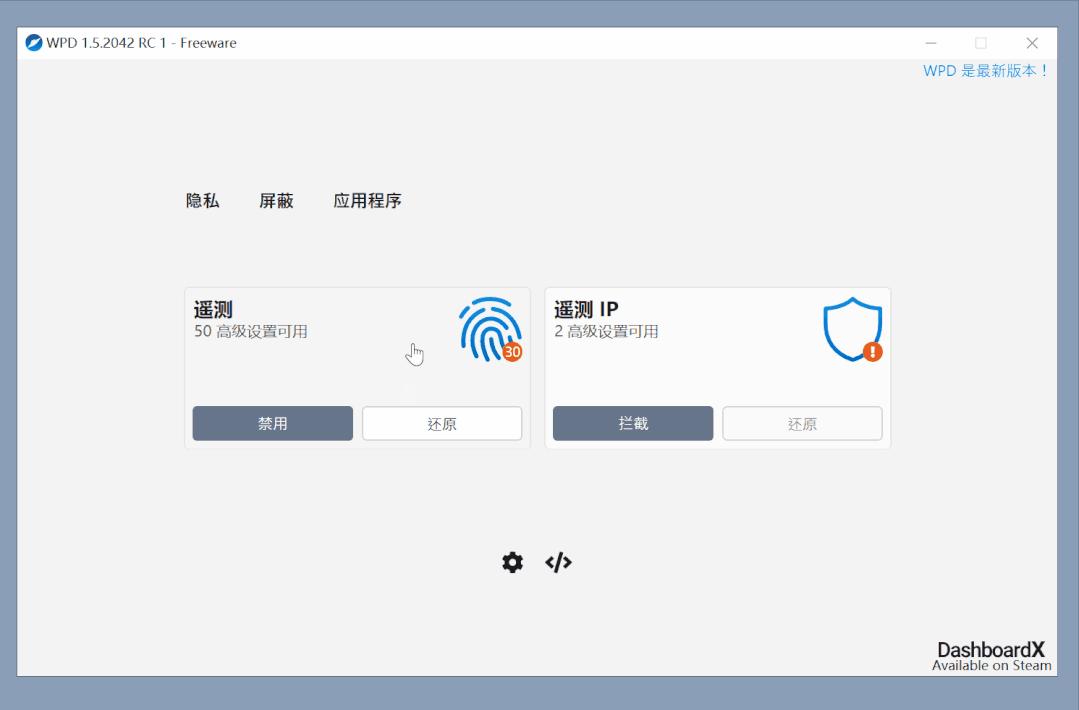Screen dimensions: 1079x710
Task: Open the gear settings icon
Action: (x=512, y=562)
